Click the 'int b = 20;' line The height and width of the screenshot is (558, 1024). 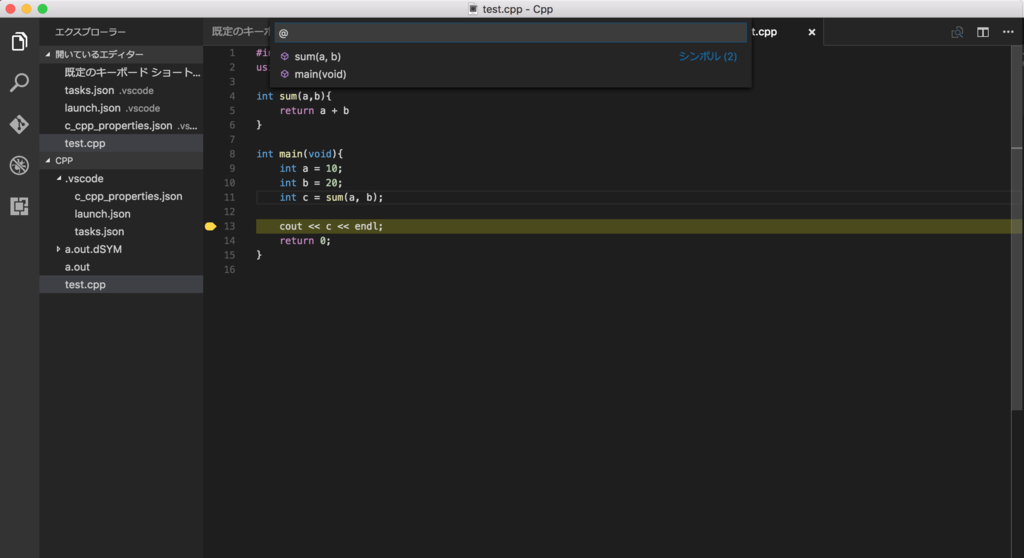click(x=311, y=183)
